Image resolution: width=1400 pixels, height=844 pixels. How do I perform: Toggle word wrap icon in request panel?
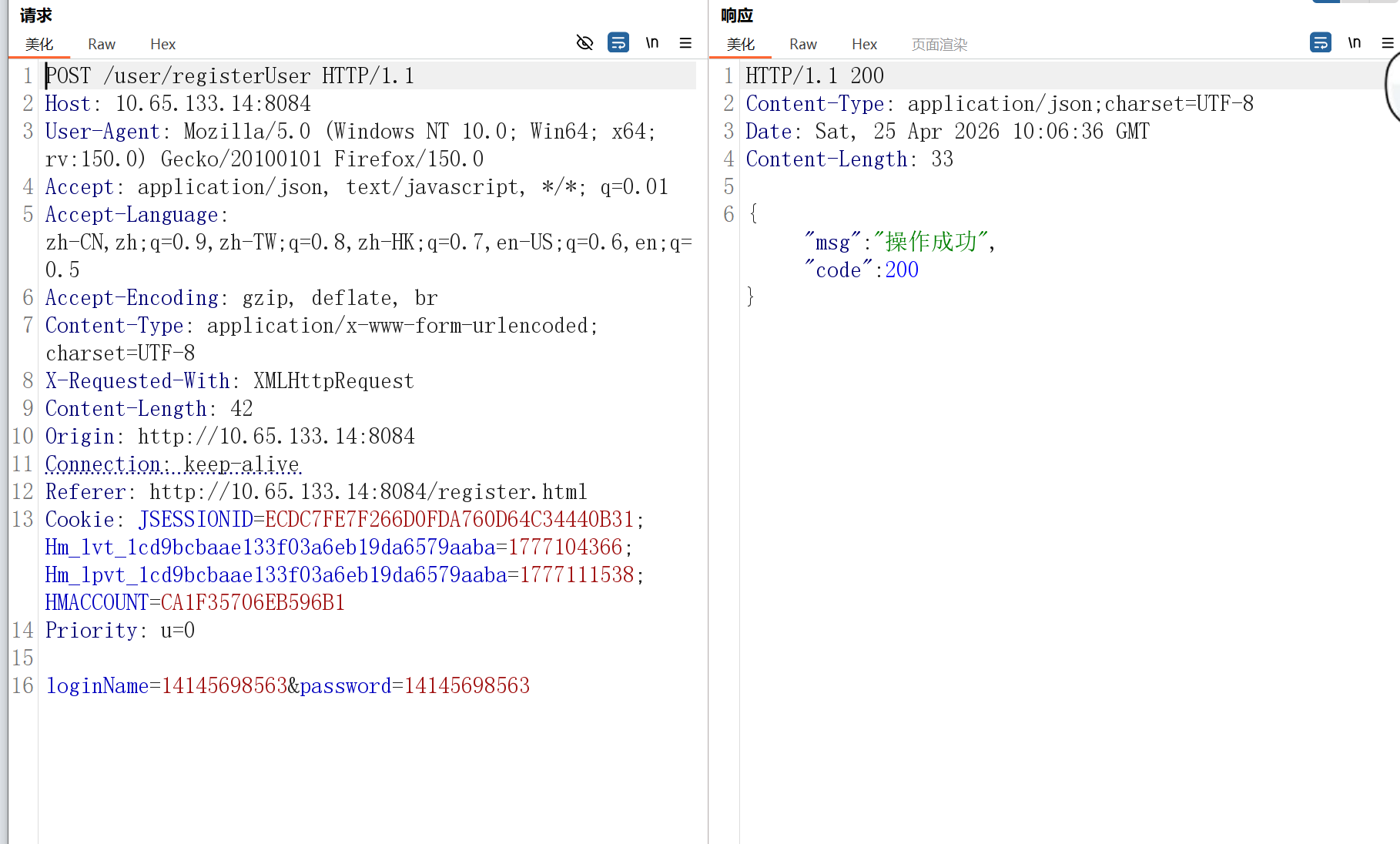(x=618, y=42)
